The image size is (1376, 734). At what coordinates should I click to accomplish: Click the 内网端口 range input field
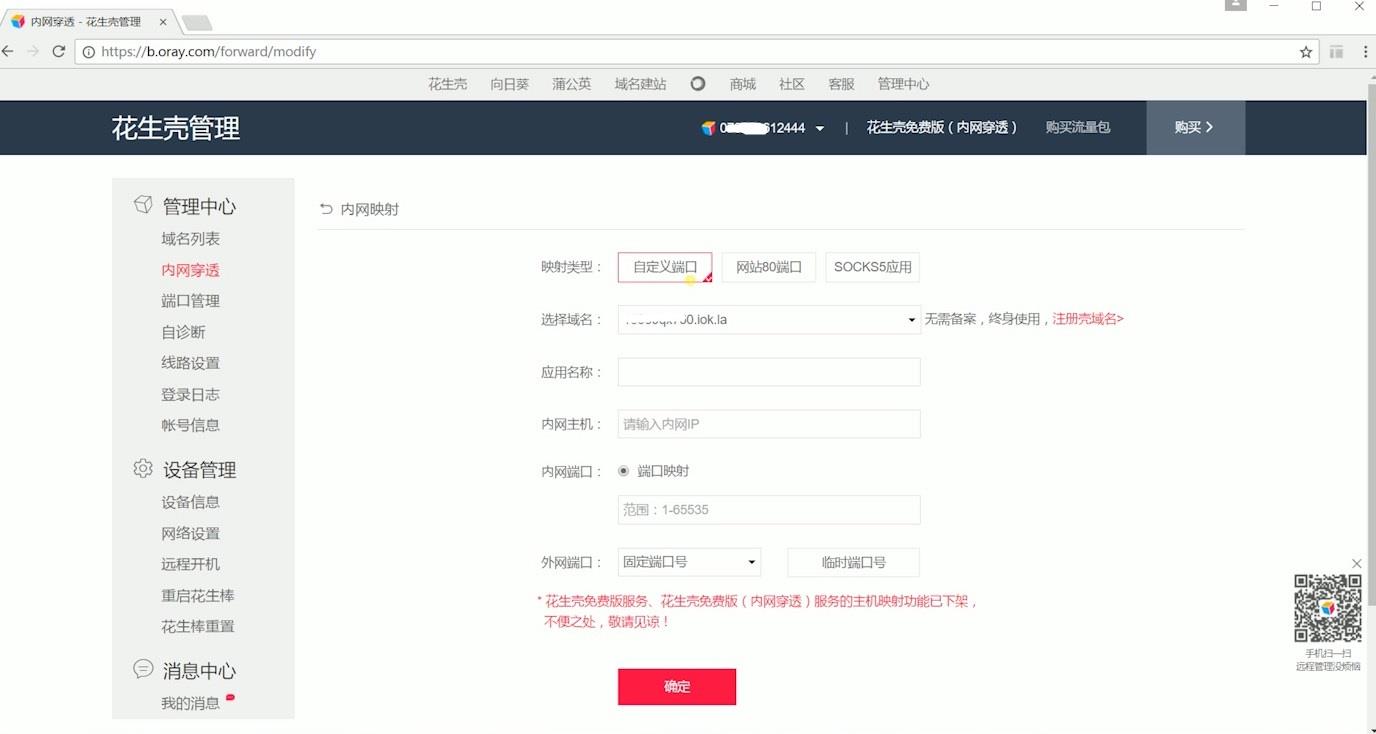pyautogui.click(x=769, y=510)
